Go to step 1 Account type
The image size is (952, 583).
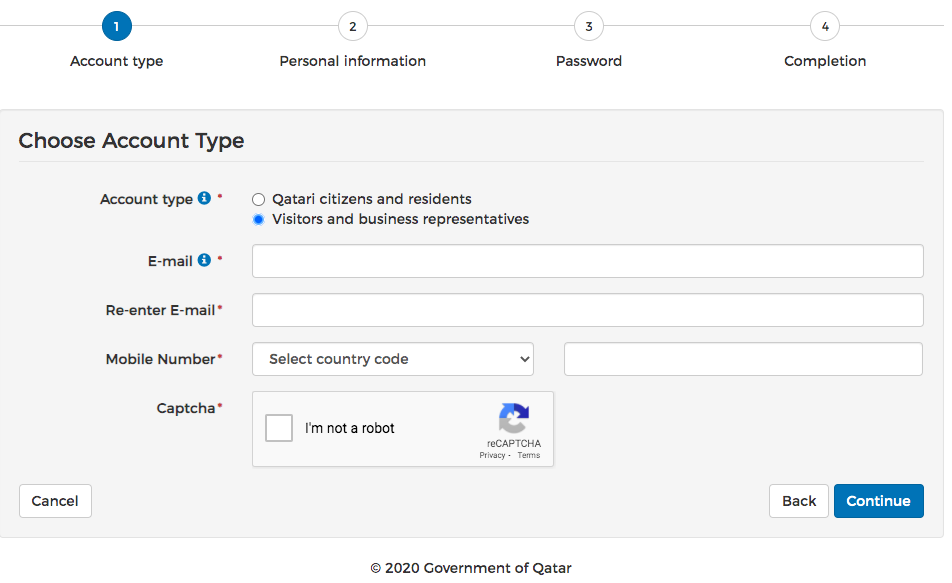pyautogui.click(x=117, y=26)
